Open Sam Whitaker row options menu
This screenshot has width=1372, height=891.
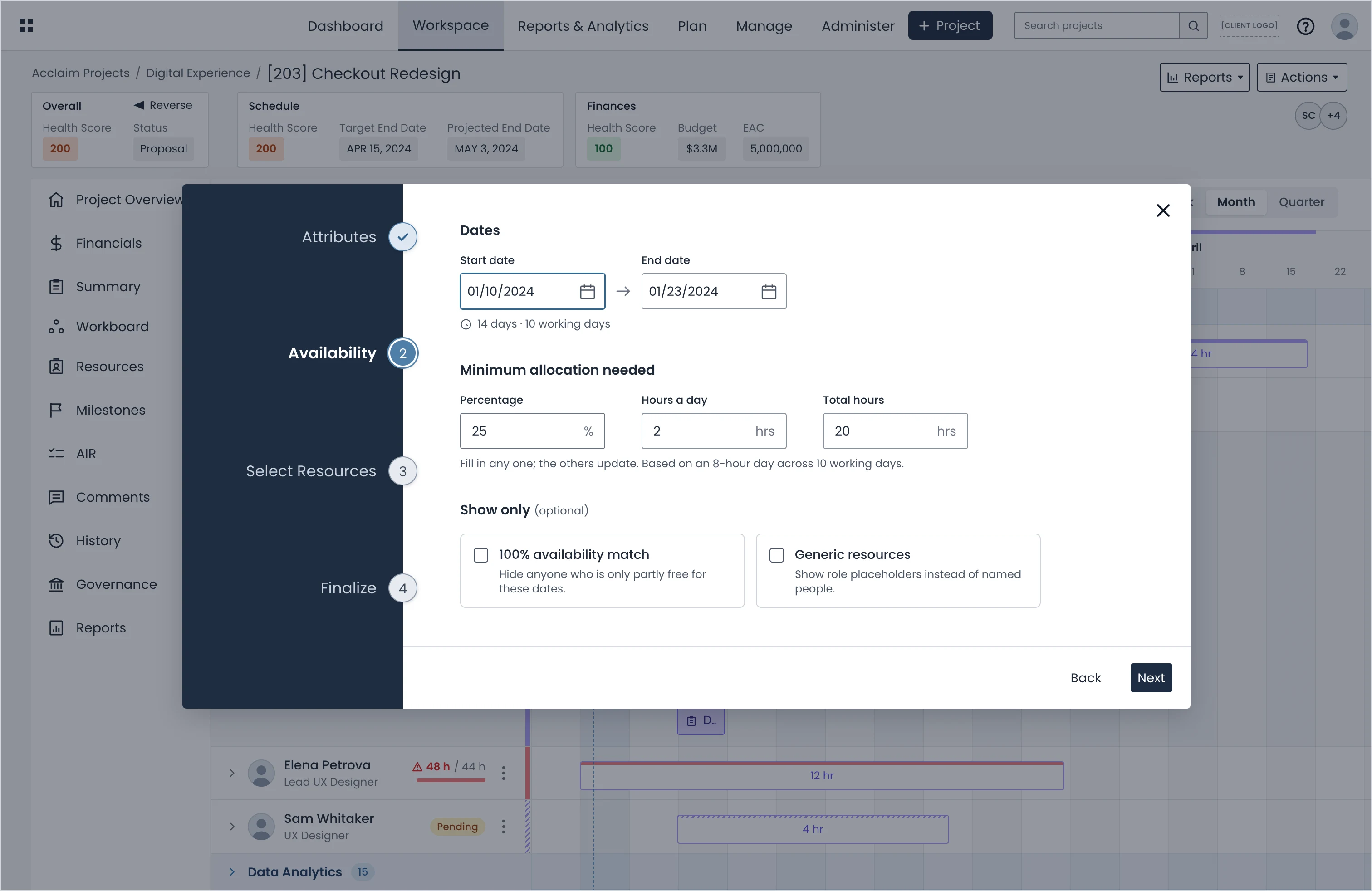click(503, 827)
